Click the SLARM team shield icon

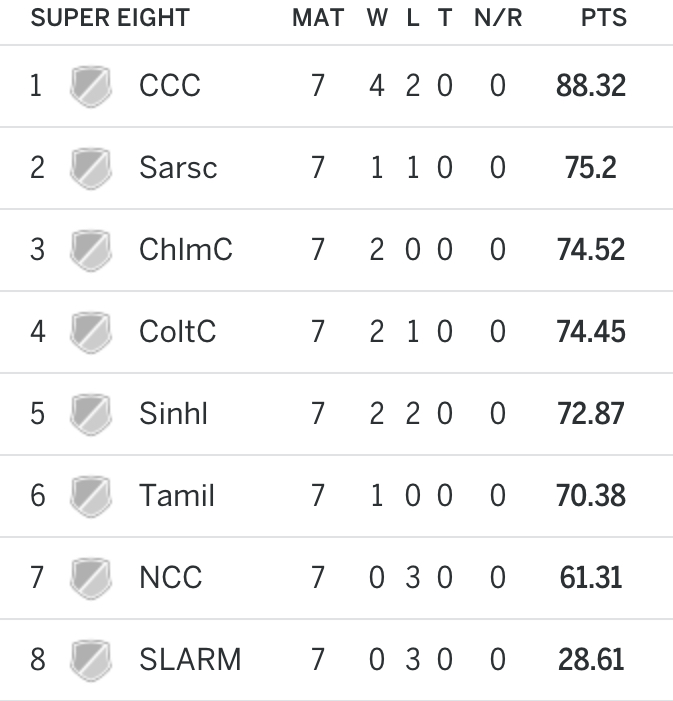click(90, 660)
